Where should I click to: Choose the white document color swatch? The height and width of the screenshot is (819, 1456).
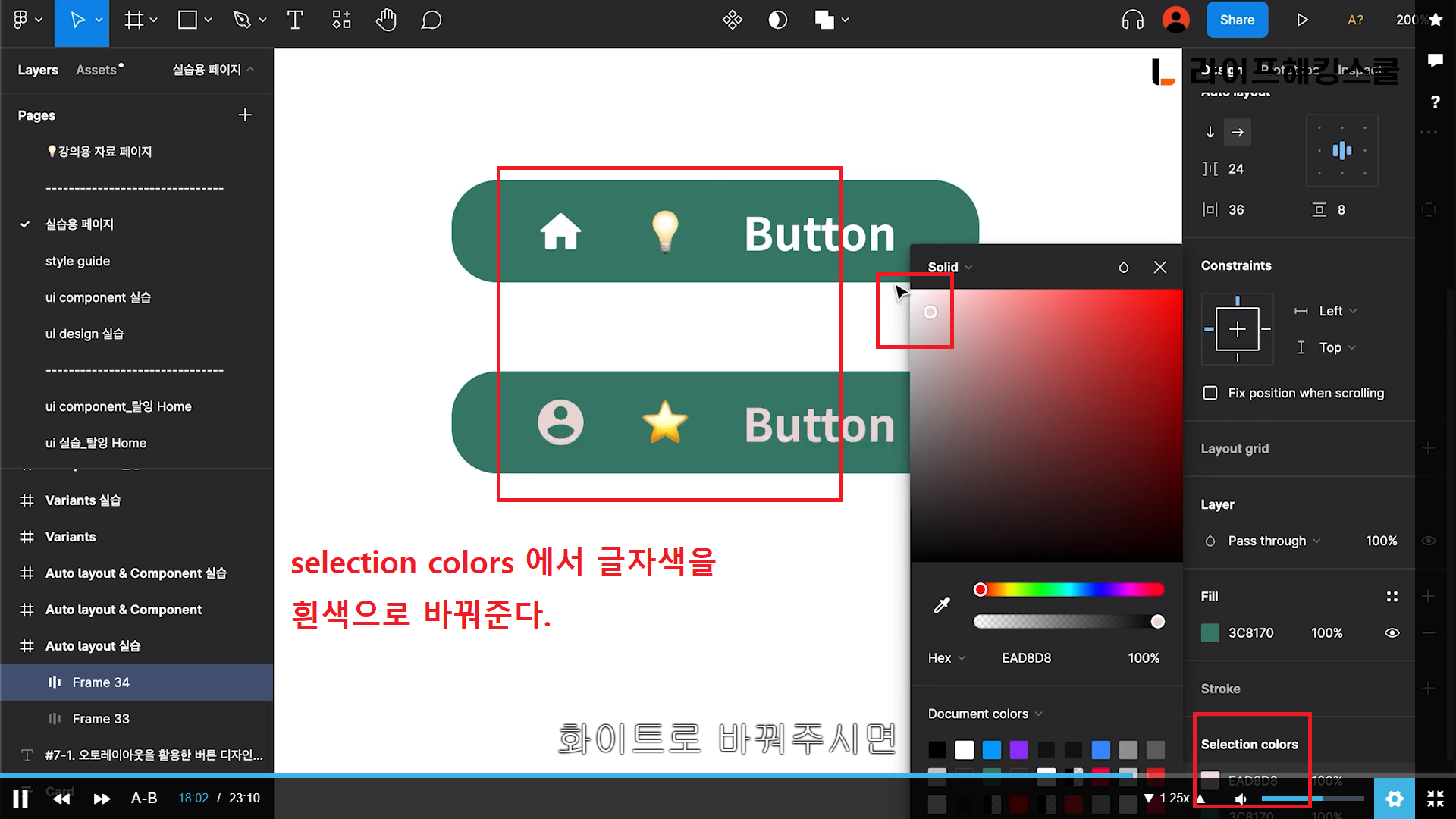click(964, 750)
